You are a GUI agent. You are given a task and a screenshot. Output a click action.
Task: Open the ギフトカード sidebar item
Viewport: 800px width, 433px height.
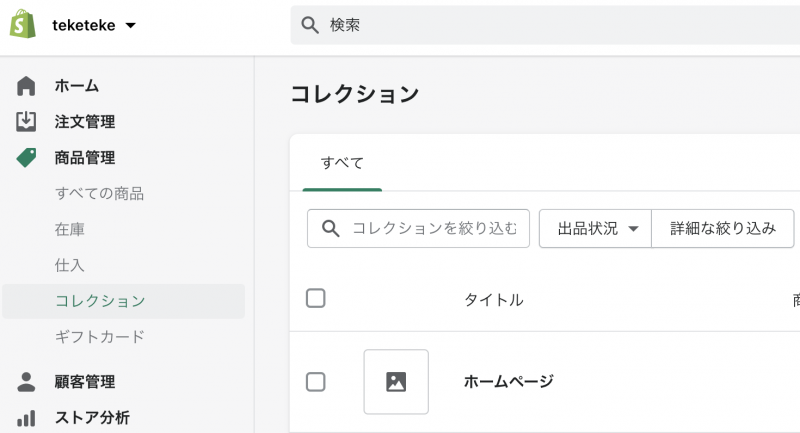point(99,337)
